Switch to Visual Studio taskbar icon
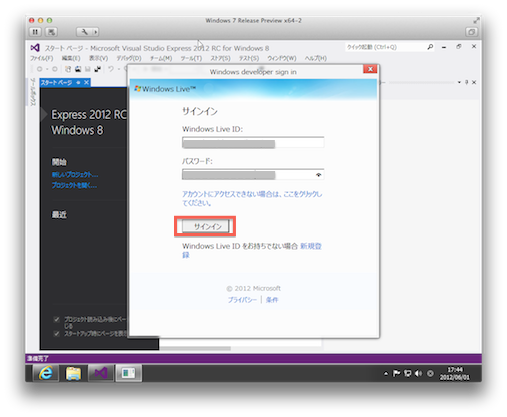Image resolution: width=507 pixels, height=417 pixels. pos(101,373)
